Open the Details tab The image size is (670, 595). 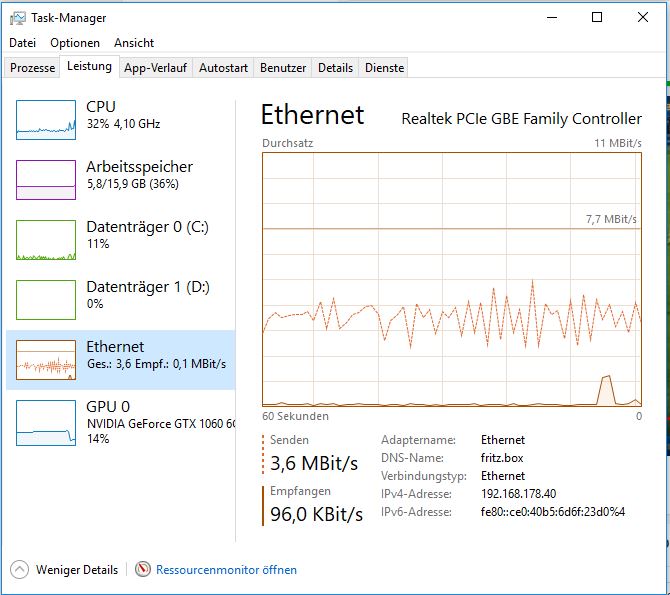pos(335,68)
